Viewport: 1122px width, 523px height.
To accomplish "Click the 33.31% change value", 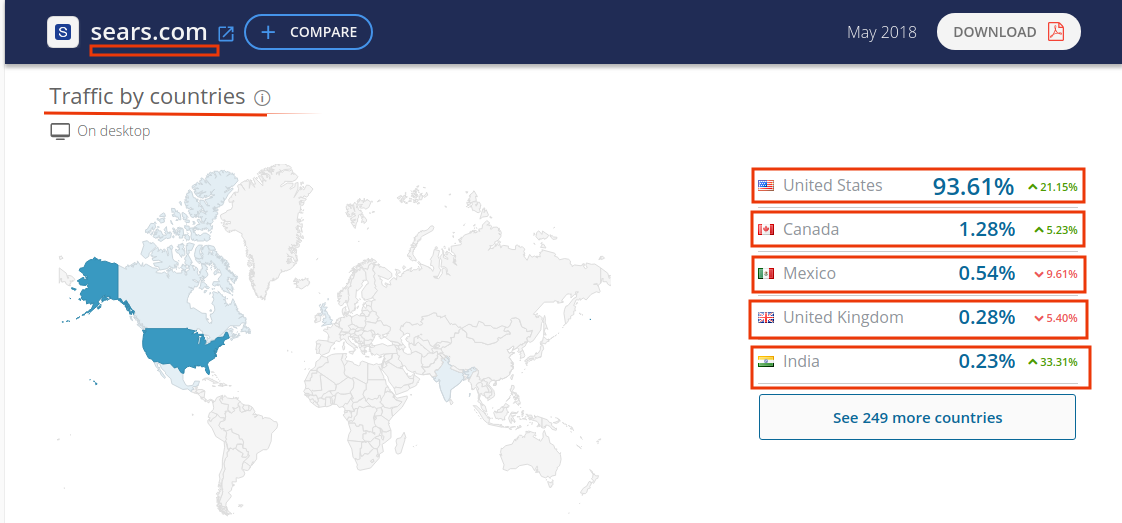I will pyautogui.click(x=1059, y=362).
